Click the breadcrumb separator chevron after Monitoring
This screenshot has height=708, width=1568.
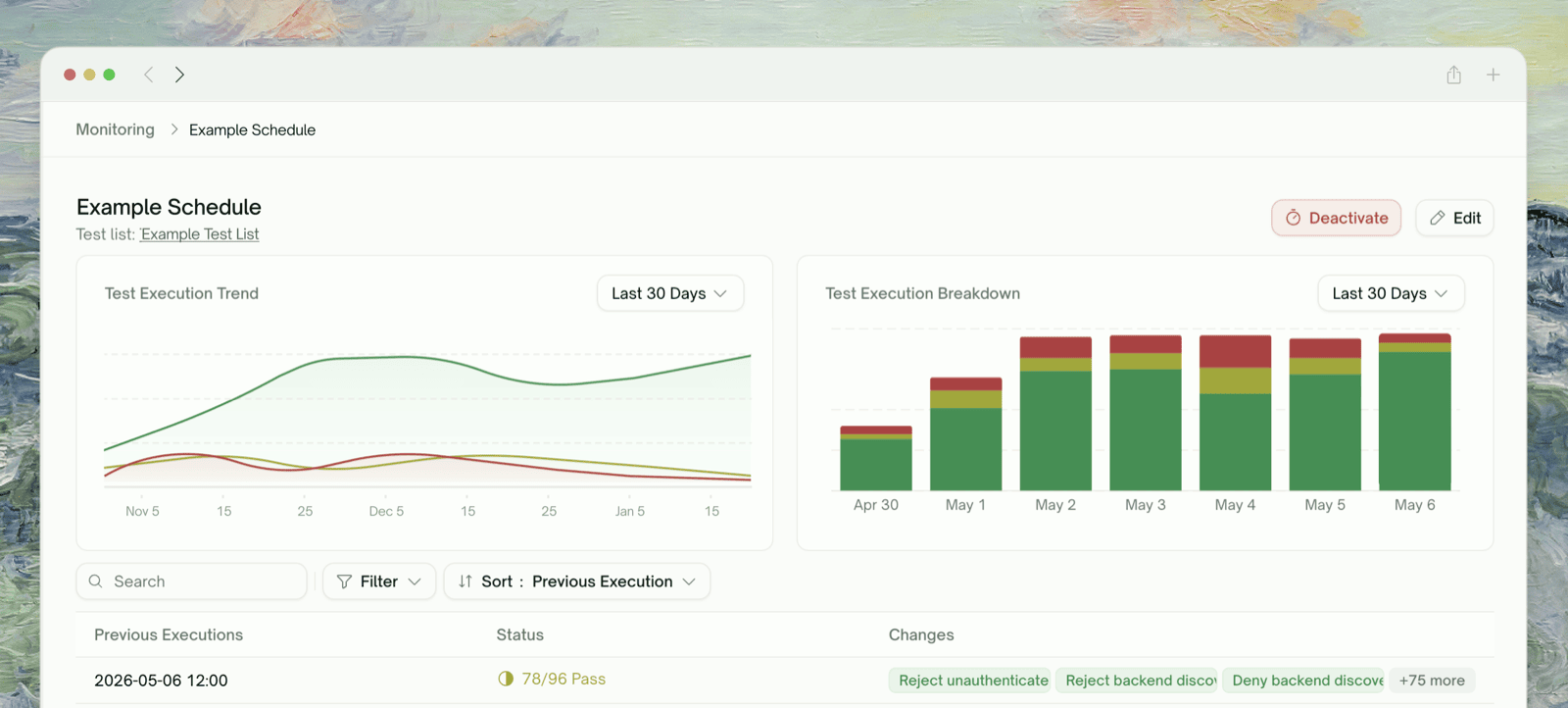(174, 129)
